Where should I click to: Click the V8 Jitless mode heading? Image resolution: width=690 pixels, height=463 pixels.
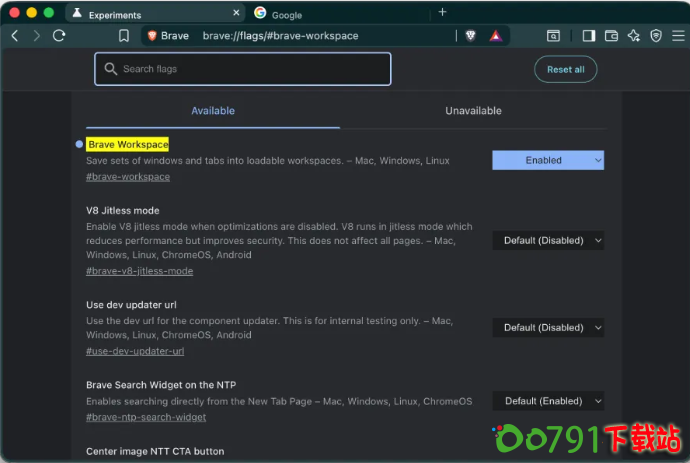coord(123,210)
